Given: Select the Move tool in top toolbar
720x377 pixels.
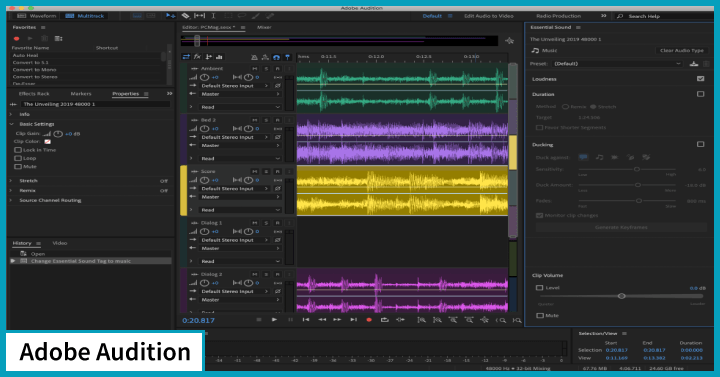Looking at the screenshot, I should pyautogui.click(x=171, y=16).
